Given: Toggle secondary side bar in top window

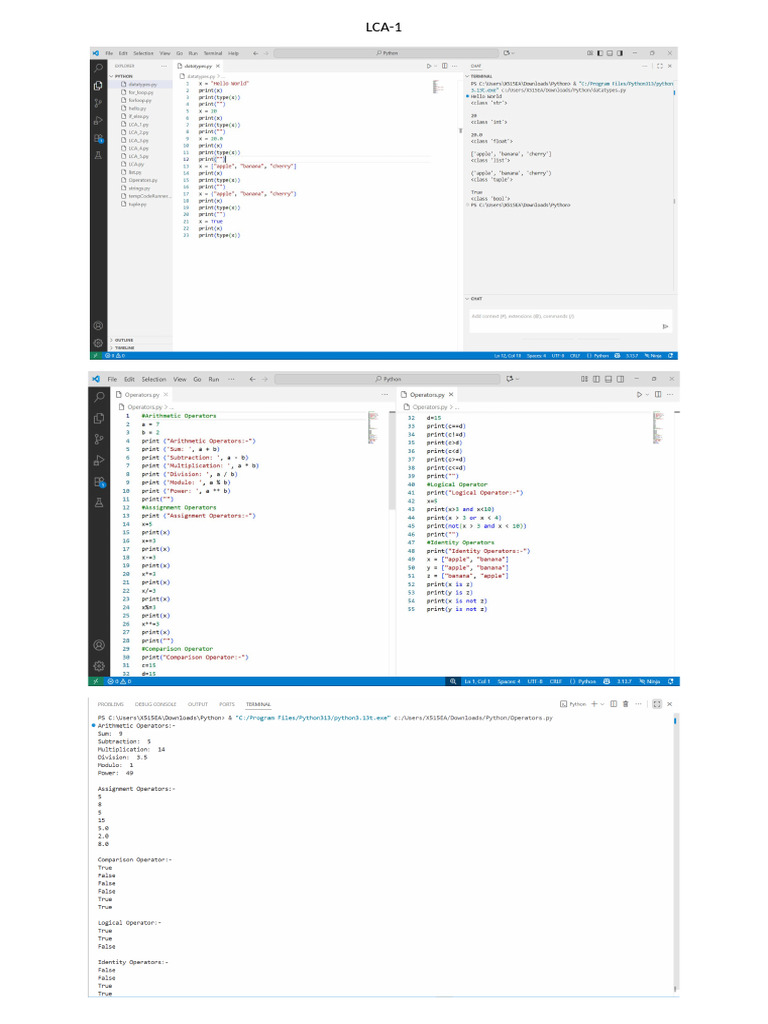Looking at the screenshot, I should click(619, 53).
